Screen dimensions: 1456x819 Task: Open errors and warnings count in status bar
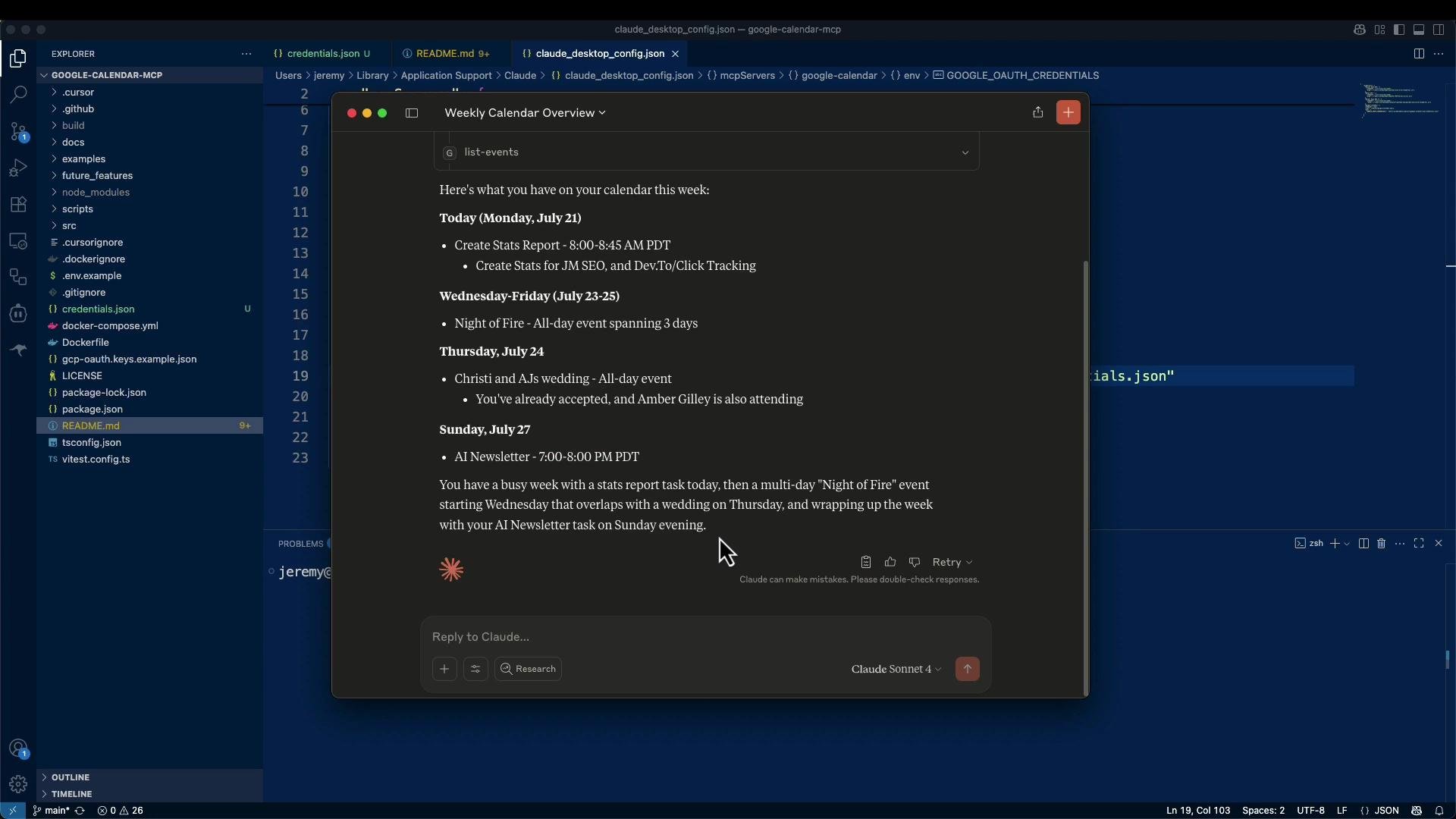pos(121,811)
